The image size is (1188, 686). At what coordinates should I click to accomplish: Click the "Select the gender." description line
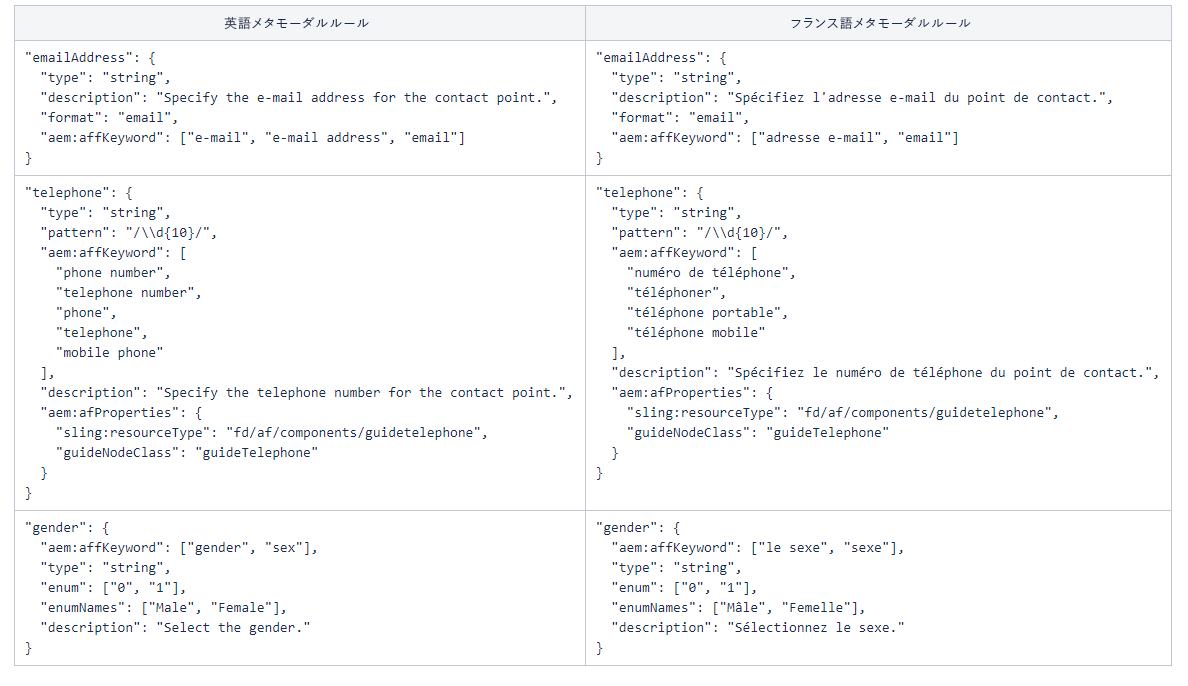(x=175, y=628)
